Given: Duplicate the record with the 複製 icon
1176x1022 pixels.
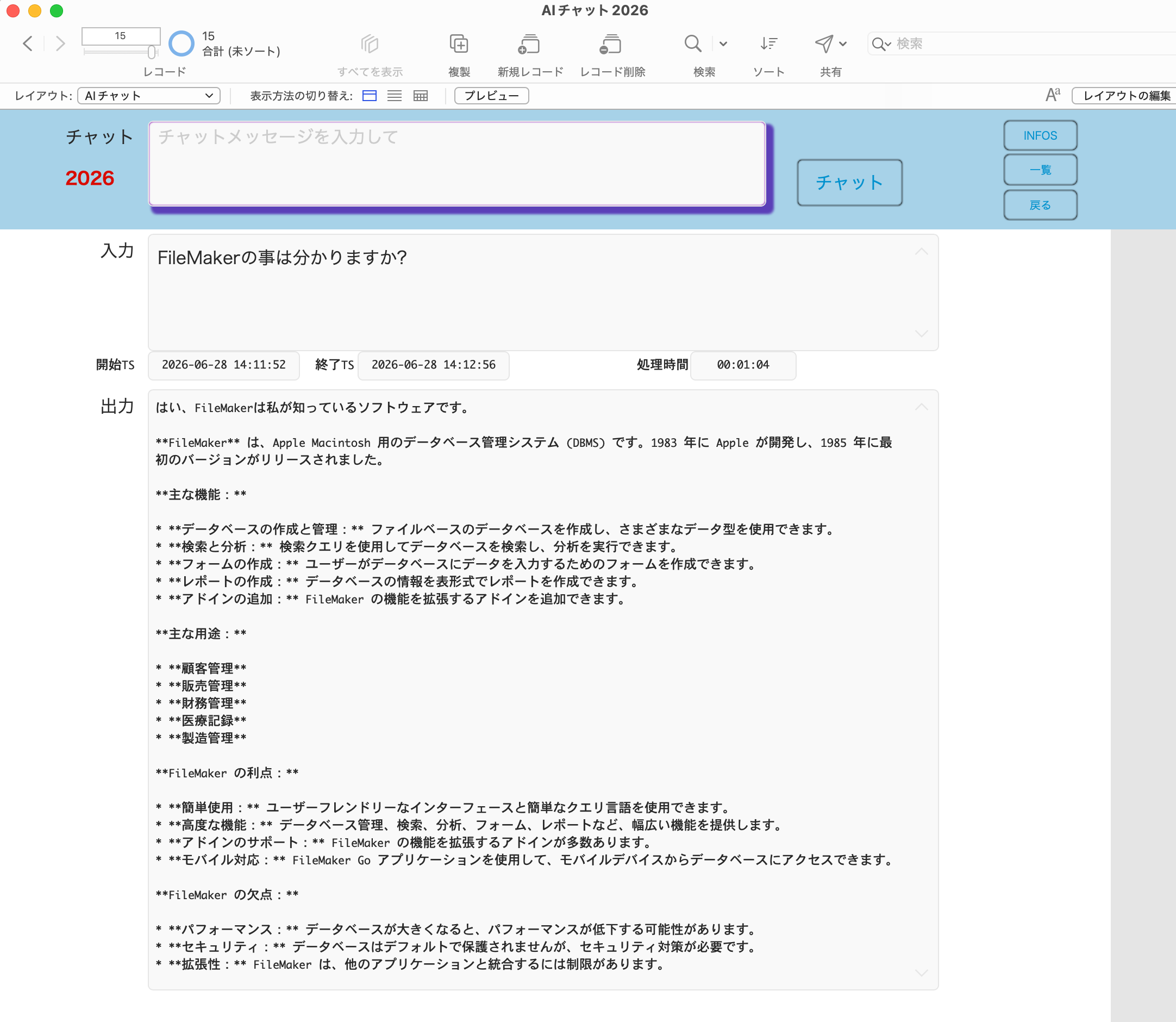Looking at the screenshot, I should click(459, 44).
